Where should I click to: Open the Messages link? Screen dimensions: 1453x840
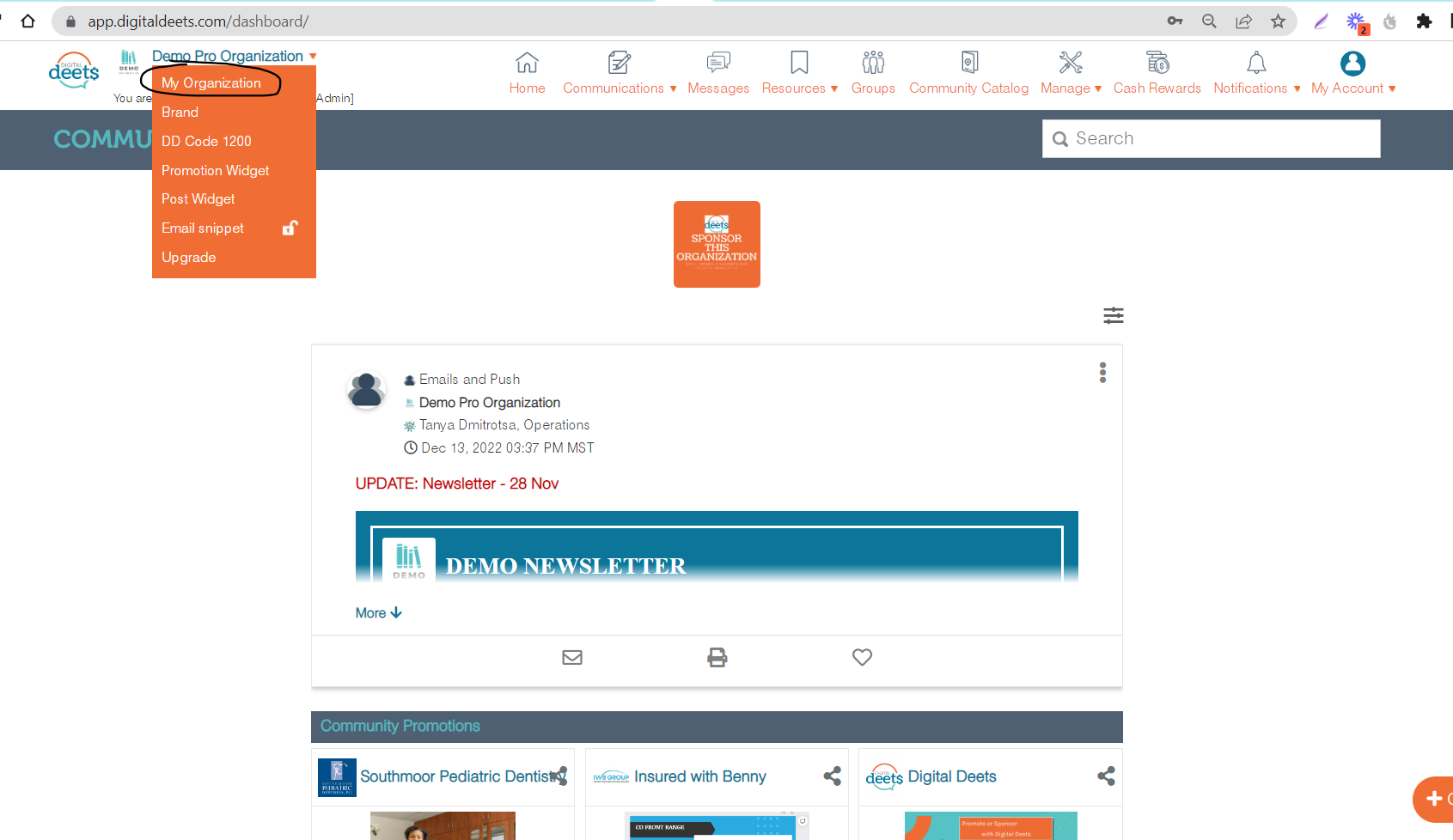718,88
